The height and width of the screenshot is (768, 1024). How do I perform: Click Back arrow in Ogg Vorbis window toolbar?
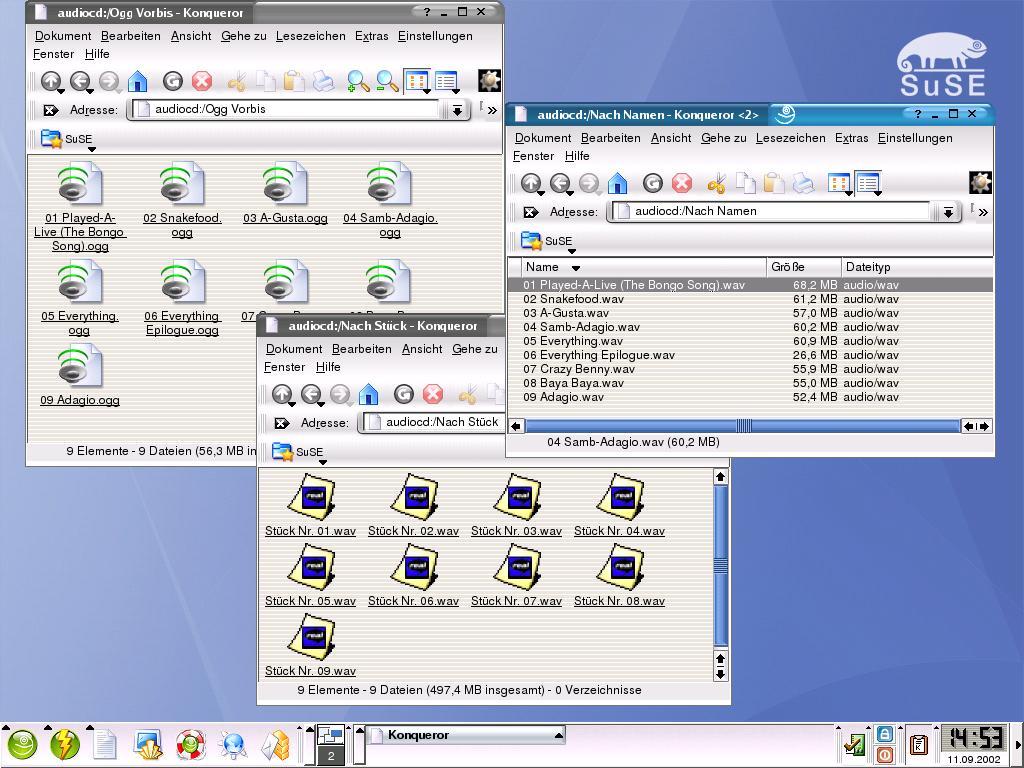(80, 81)
